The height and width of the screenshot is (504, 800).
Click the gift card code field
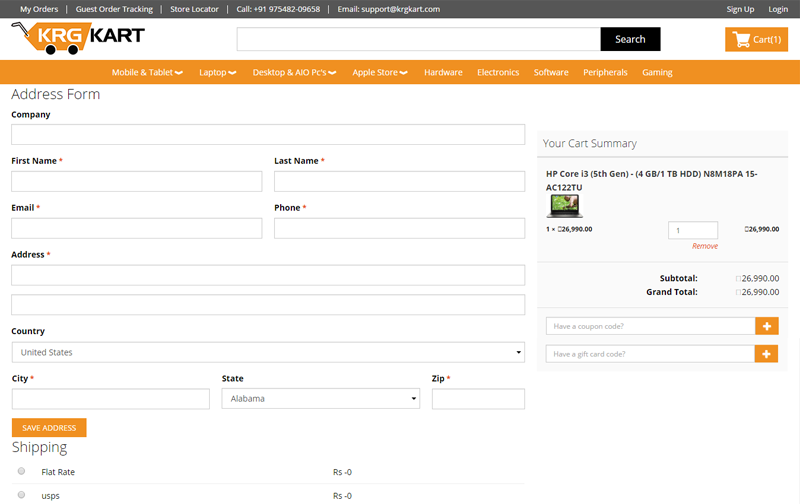coord(651,354)
